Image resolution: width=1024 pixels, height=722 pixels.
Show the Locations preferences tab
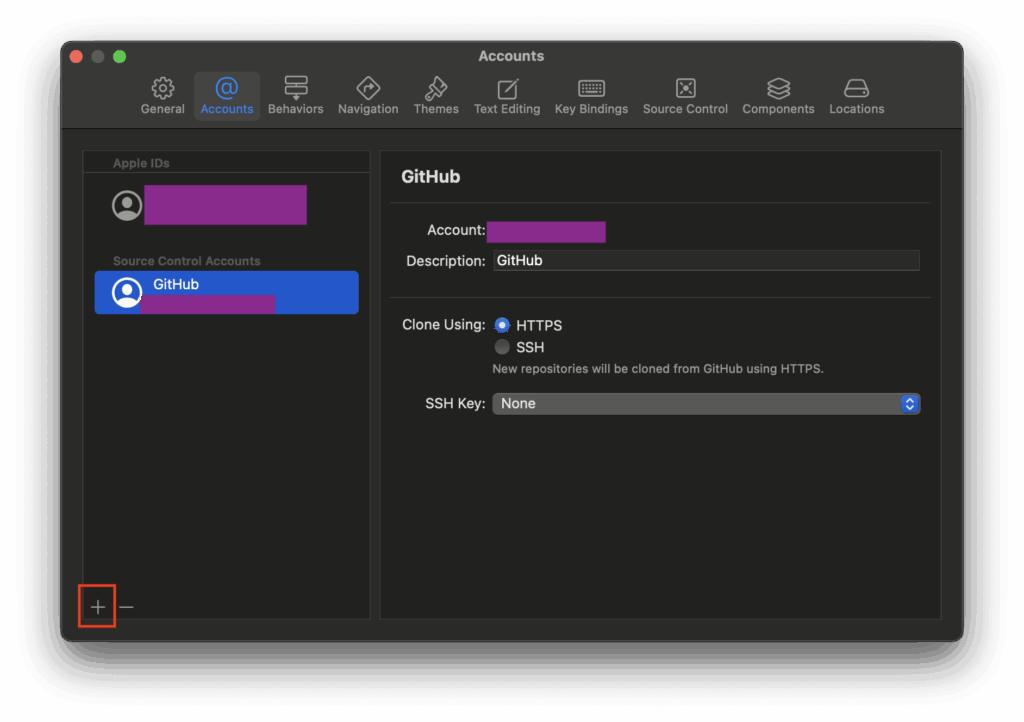856,96
